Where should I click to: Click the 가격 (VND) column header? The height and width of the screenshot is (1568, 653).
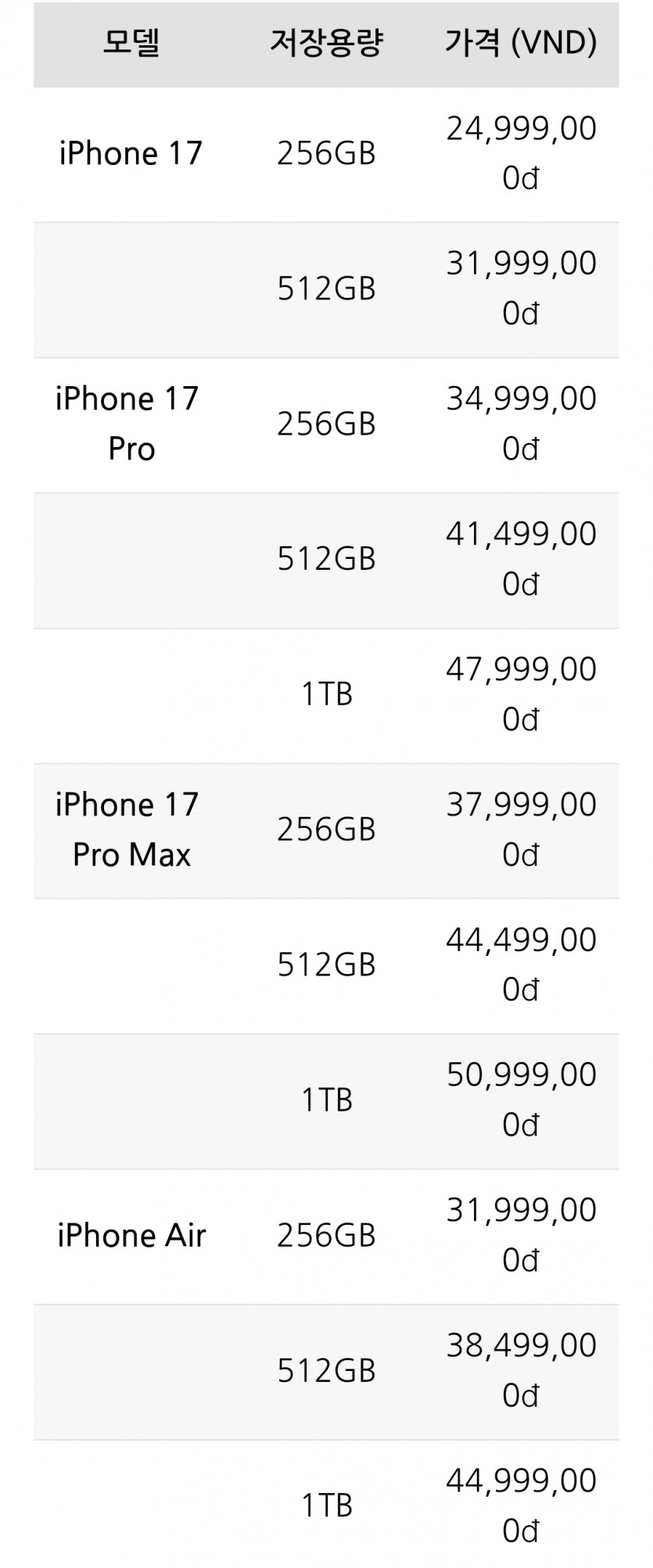pyautogui.click(x=521, y=42)
